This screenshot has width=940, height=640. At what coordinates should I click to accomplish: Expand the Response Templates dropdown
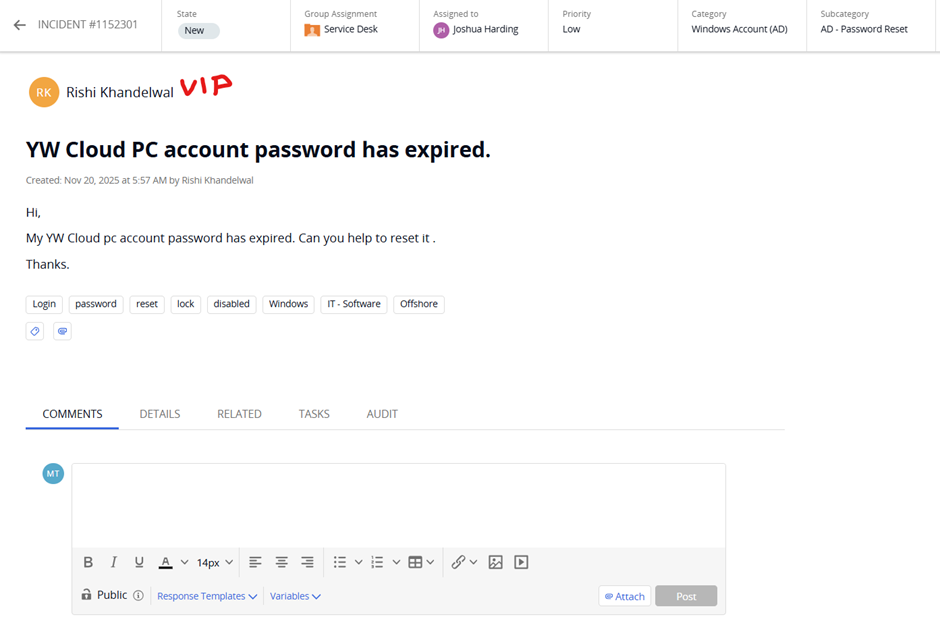click(x=207, y=596)
